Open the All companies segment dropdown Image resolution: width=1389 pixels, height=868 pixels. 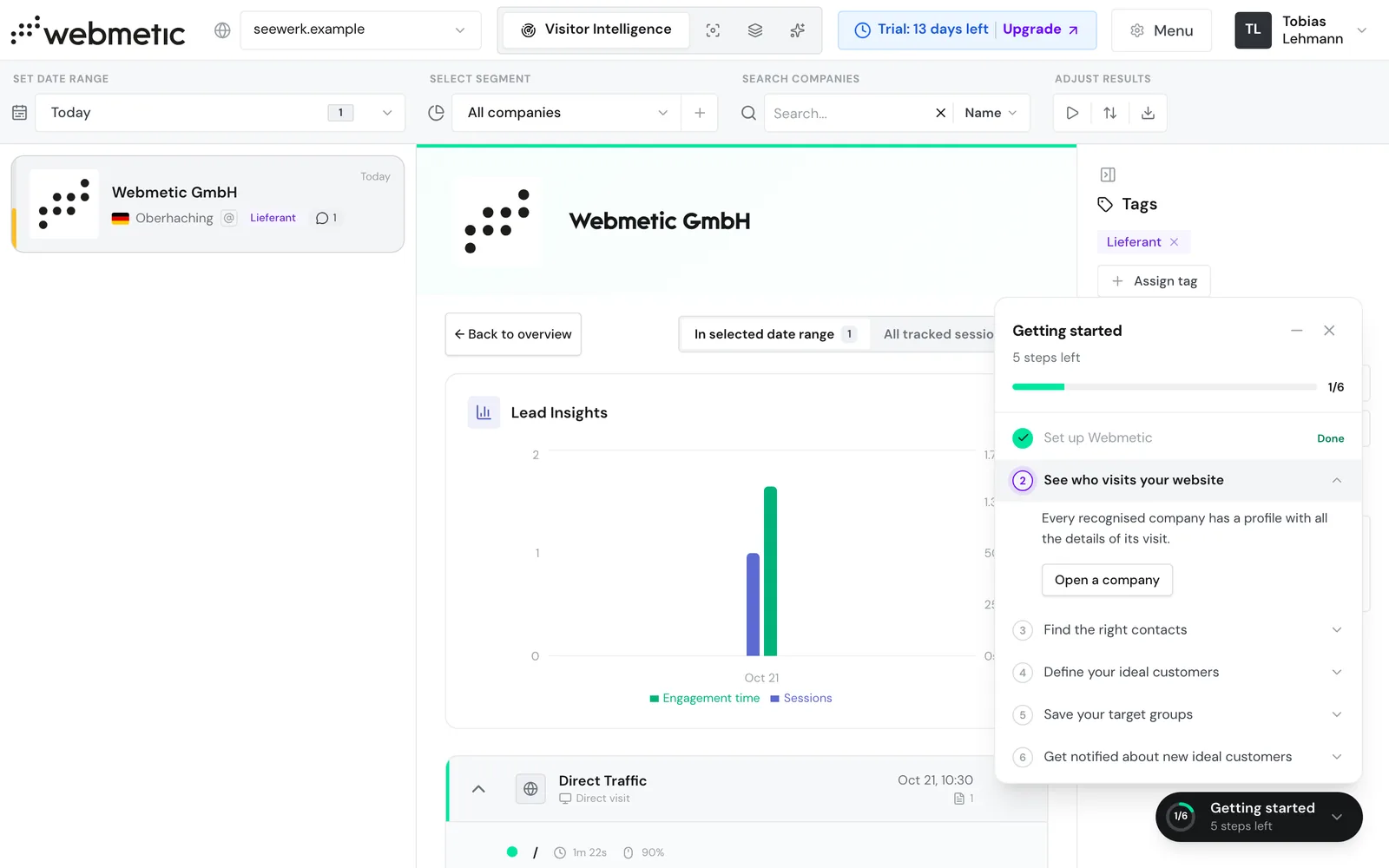point(568,113)
